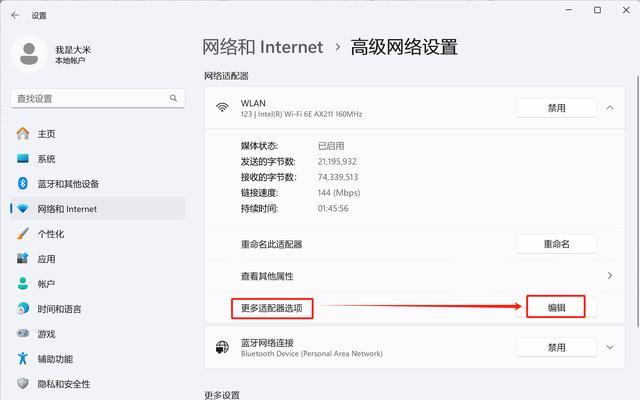Disable 蓝牙网络连接 with 禁用 button
The width and height of the screenshot is (640, 400).
tap(557, 347)
